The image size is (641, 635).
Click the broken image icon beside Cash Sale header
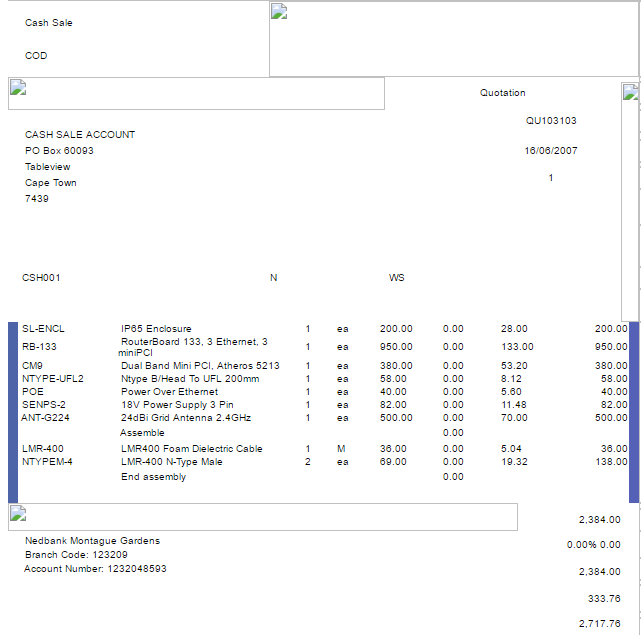(x=280, y=12)
